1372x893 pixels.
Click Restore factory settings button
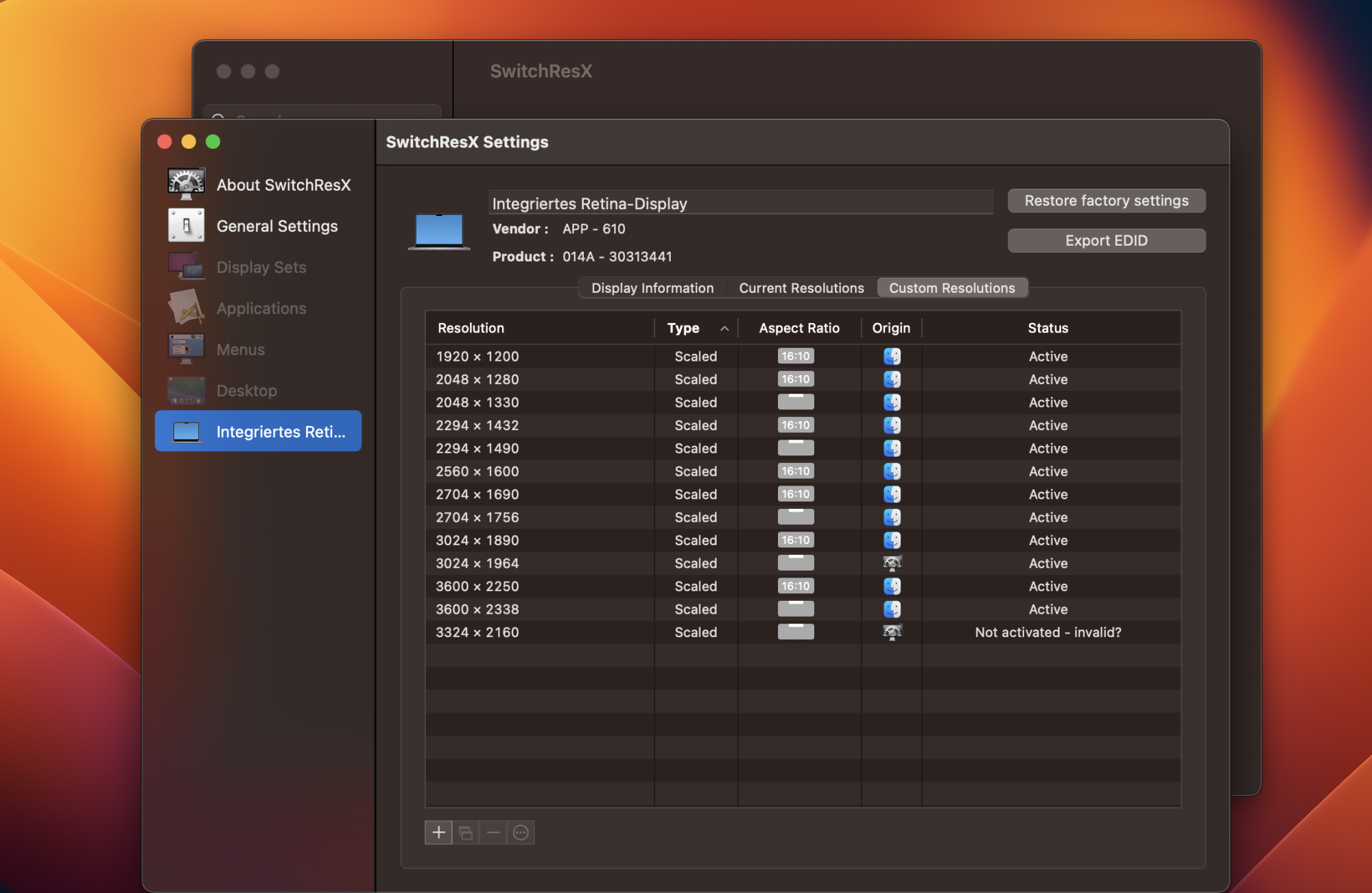1106,200
